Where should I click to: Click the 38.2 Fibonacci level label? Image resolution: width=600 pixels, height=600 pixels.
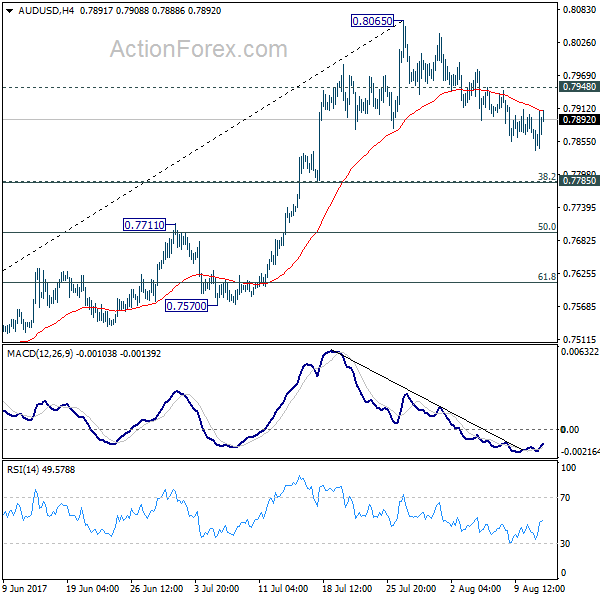[x=547, y=176]
